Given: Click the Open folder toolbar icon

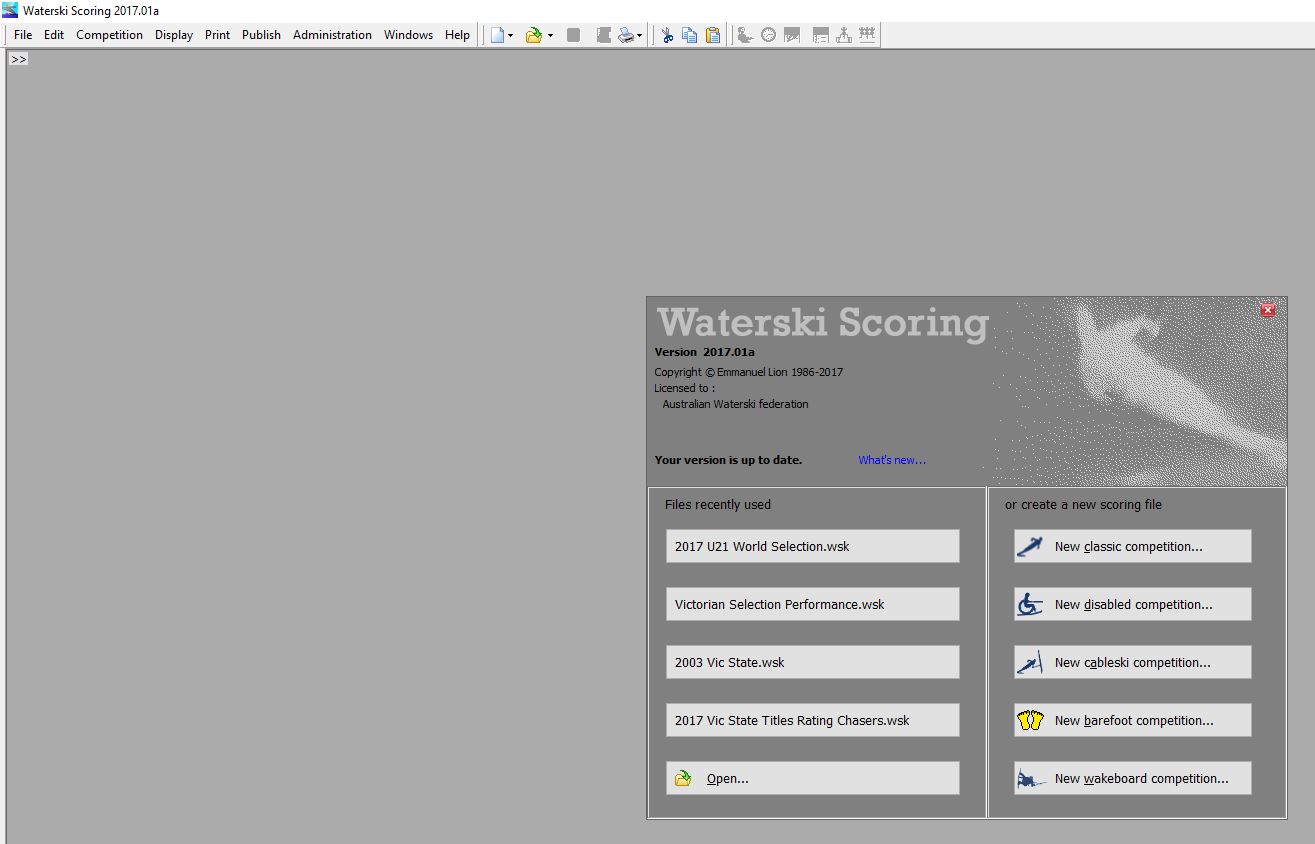Looking at the screenshot, I should [x=534, y=35].
